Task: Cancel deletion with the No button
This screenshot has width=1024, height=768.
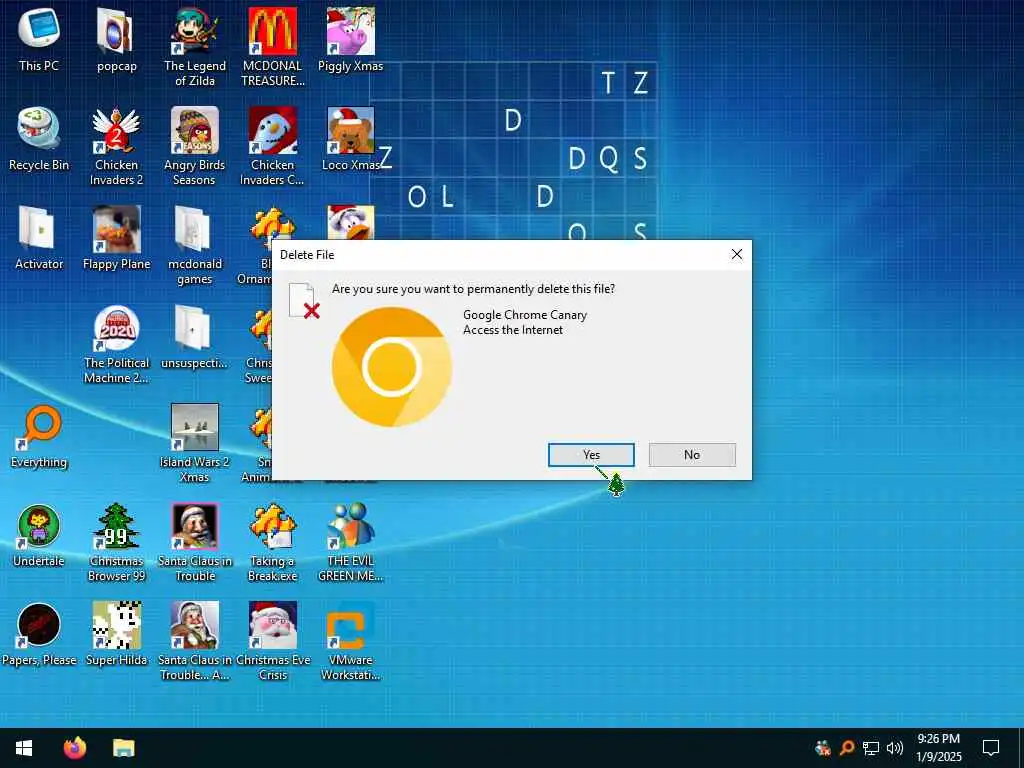Action: click(692, 455)
